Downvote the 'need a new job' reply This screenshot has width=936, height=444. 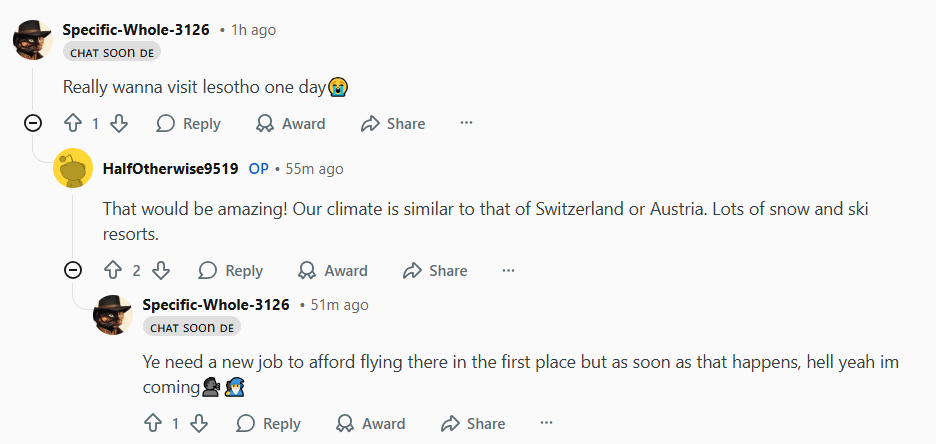pyautogui.click(x=198, y=424)
